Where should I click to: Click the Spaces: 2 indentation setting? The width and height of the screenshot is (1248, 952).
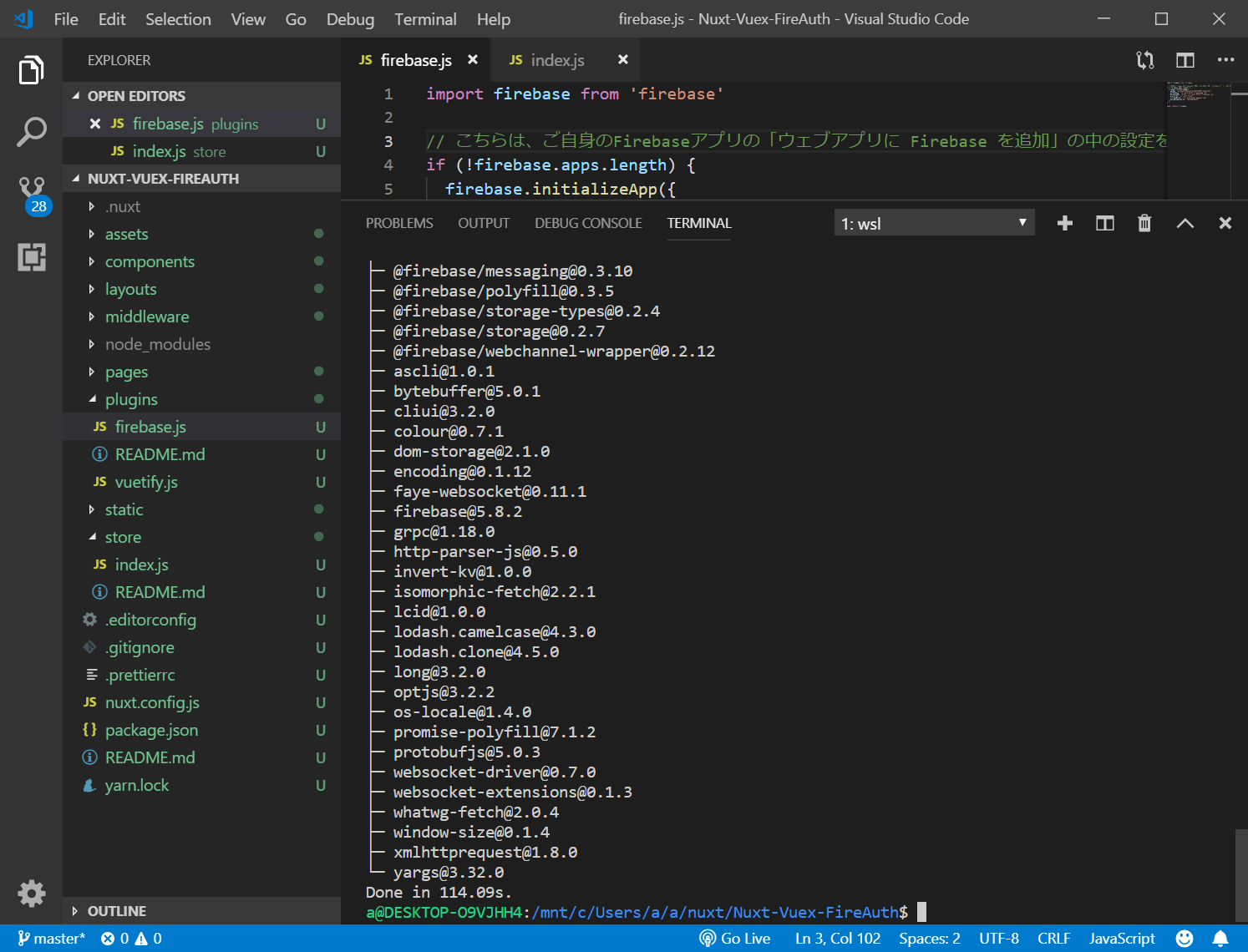pos(930,939)
